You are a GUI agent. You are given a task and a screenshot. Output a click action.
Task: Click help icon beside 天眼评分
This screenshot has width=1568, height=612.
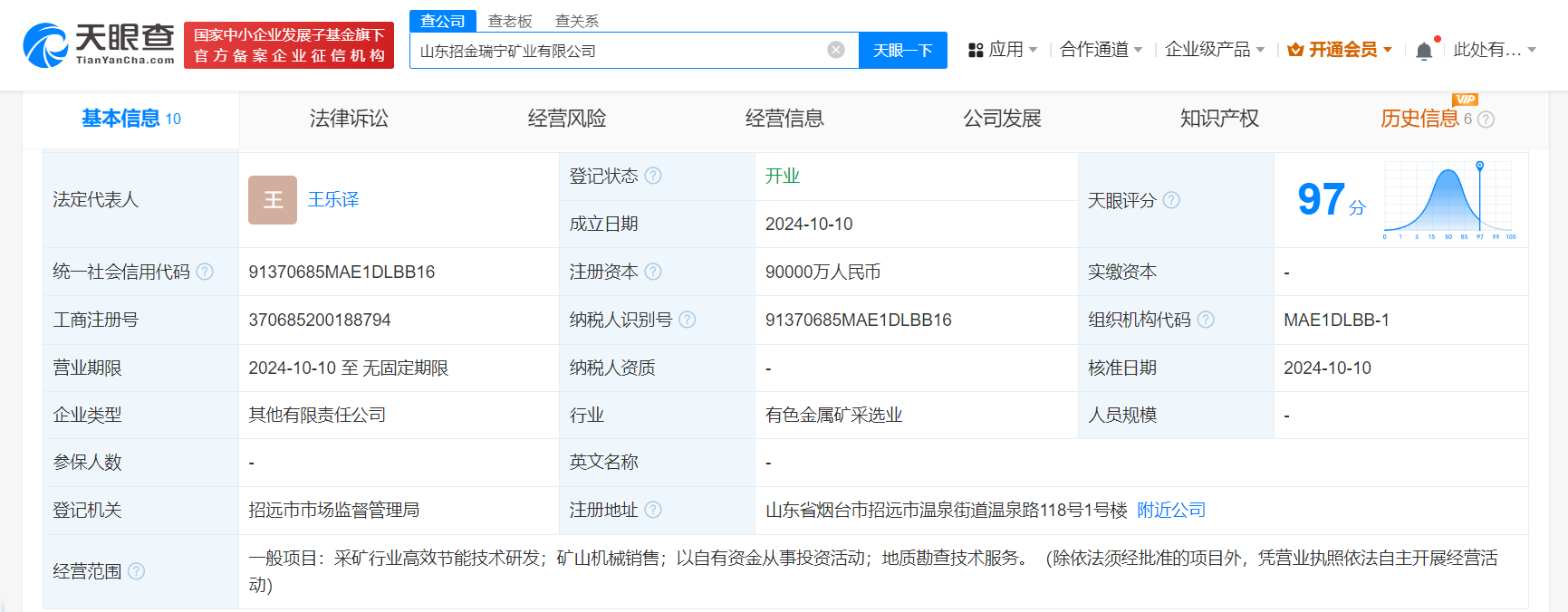tap(1171, 200)
